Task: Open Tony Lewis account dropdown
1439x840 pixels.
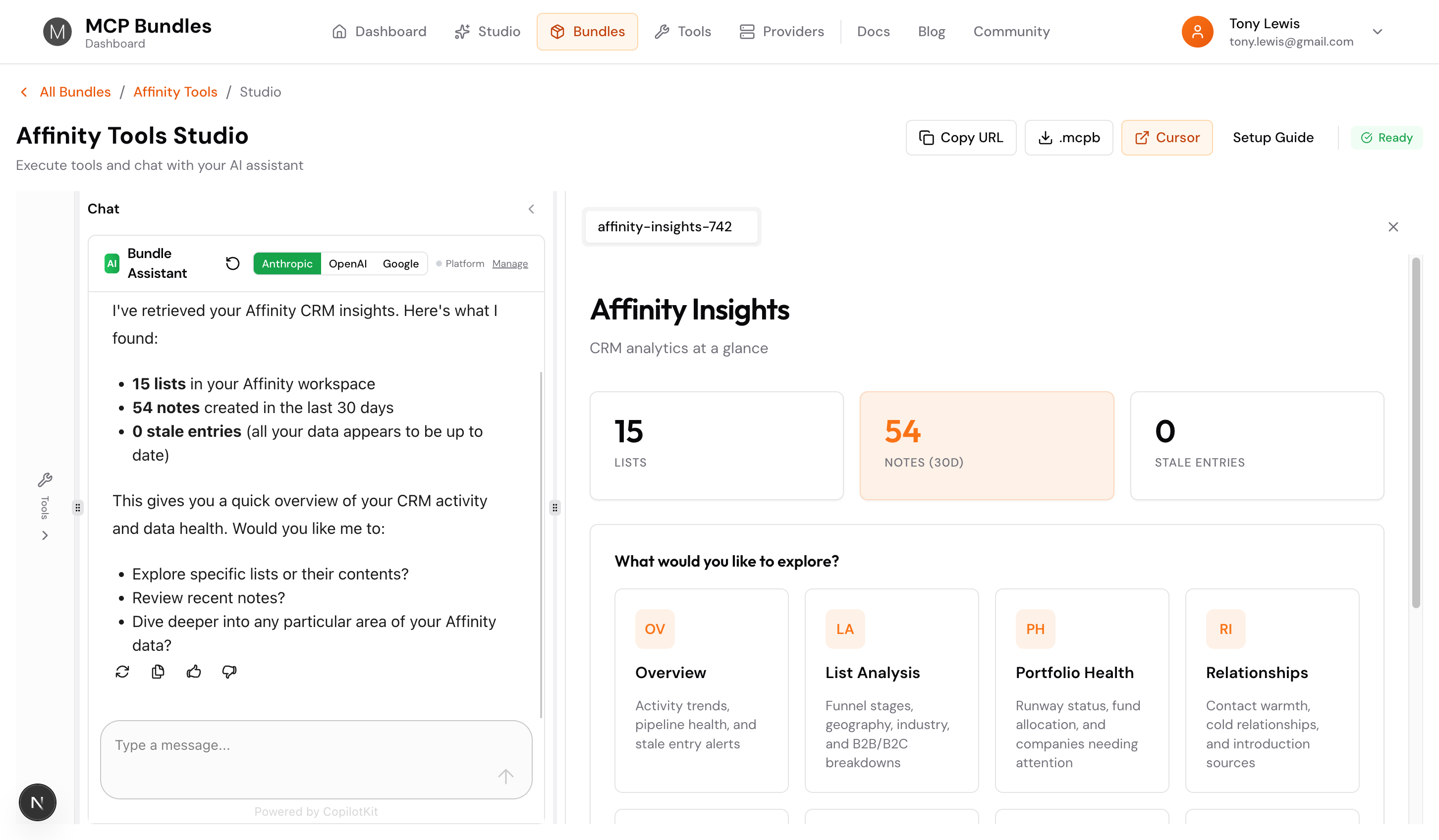Action: (1378, 31)
